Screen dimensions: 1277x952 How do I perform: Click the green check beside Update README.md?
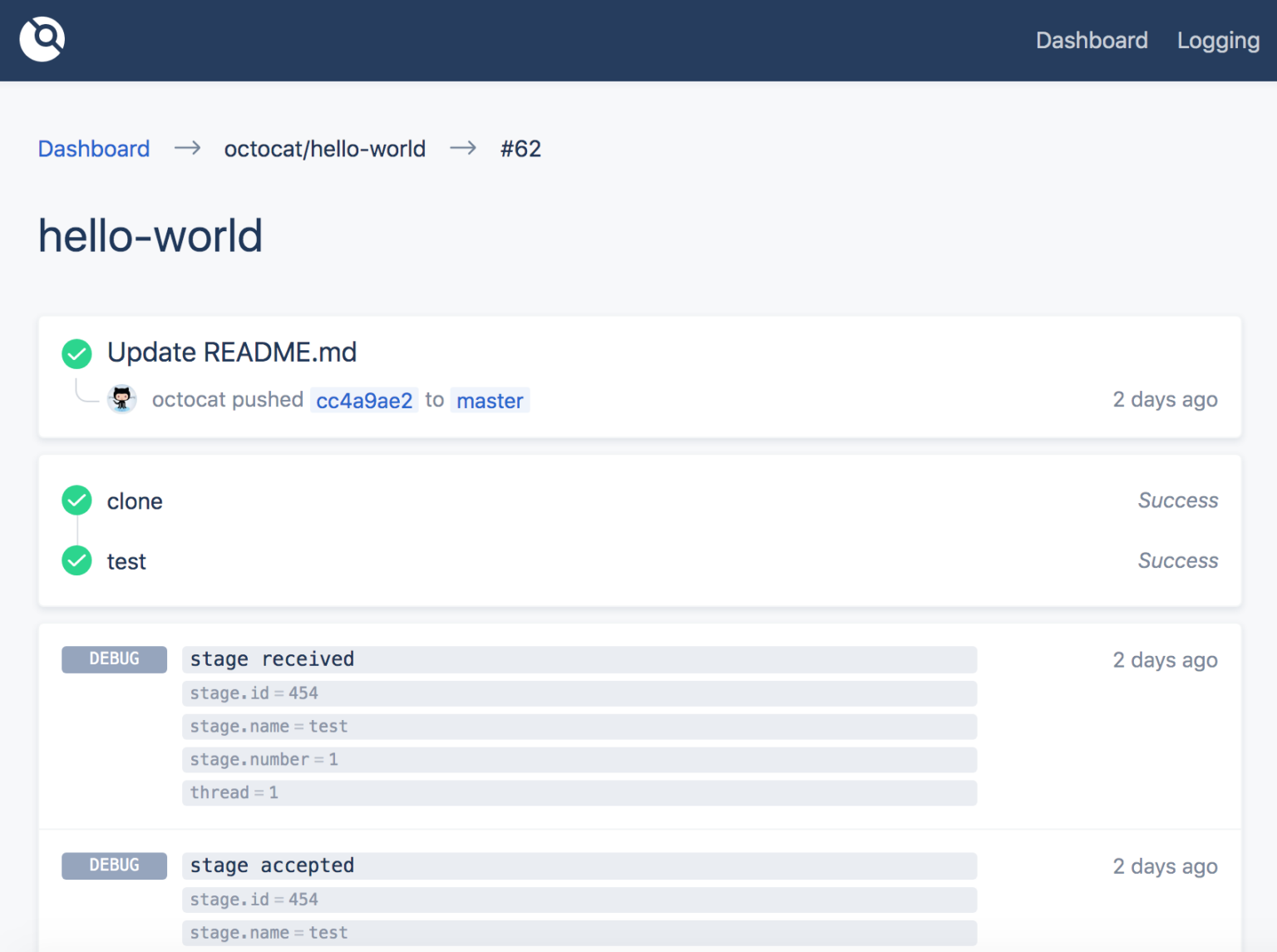pos(76,353)
